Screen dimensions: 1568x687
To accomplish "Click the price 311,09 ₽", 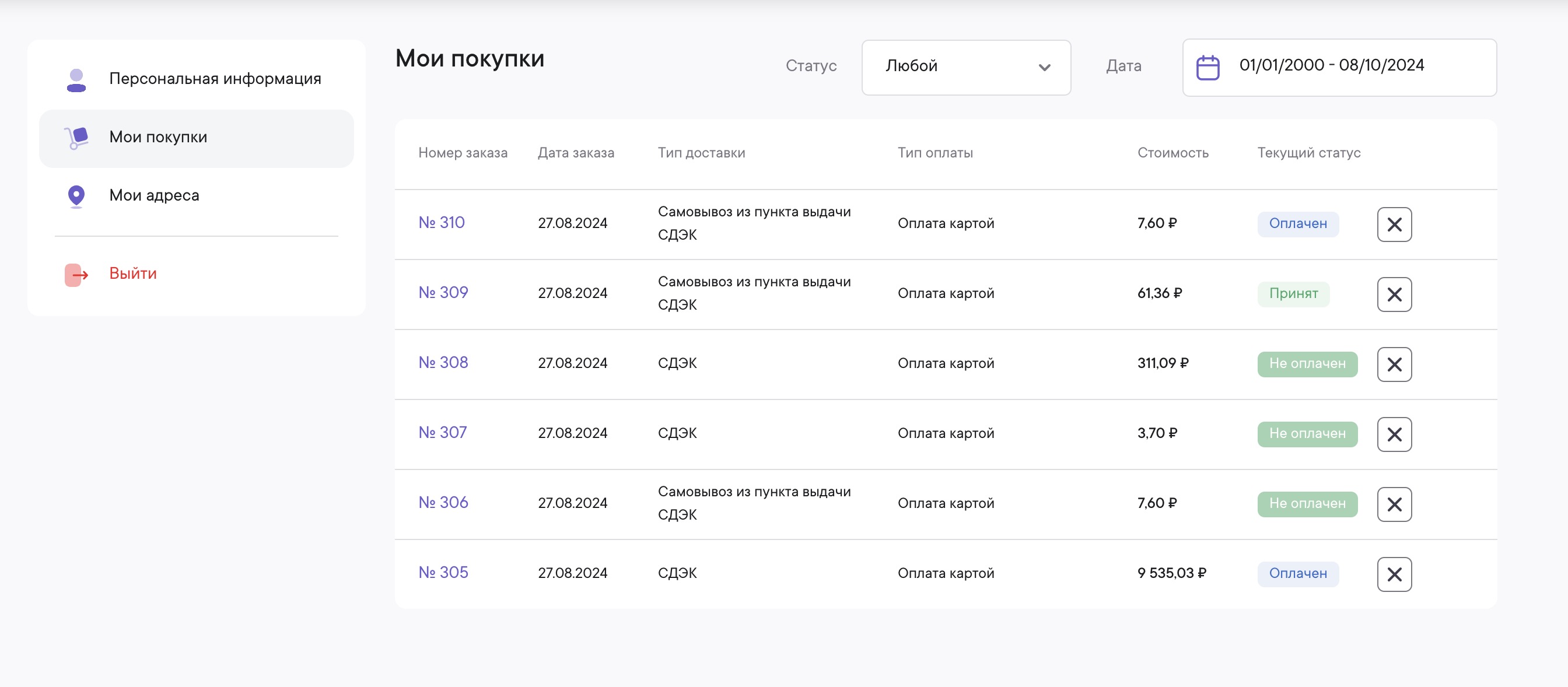I will point(1163,363).
